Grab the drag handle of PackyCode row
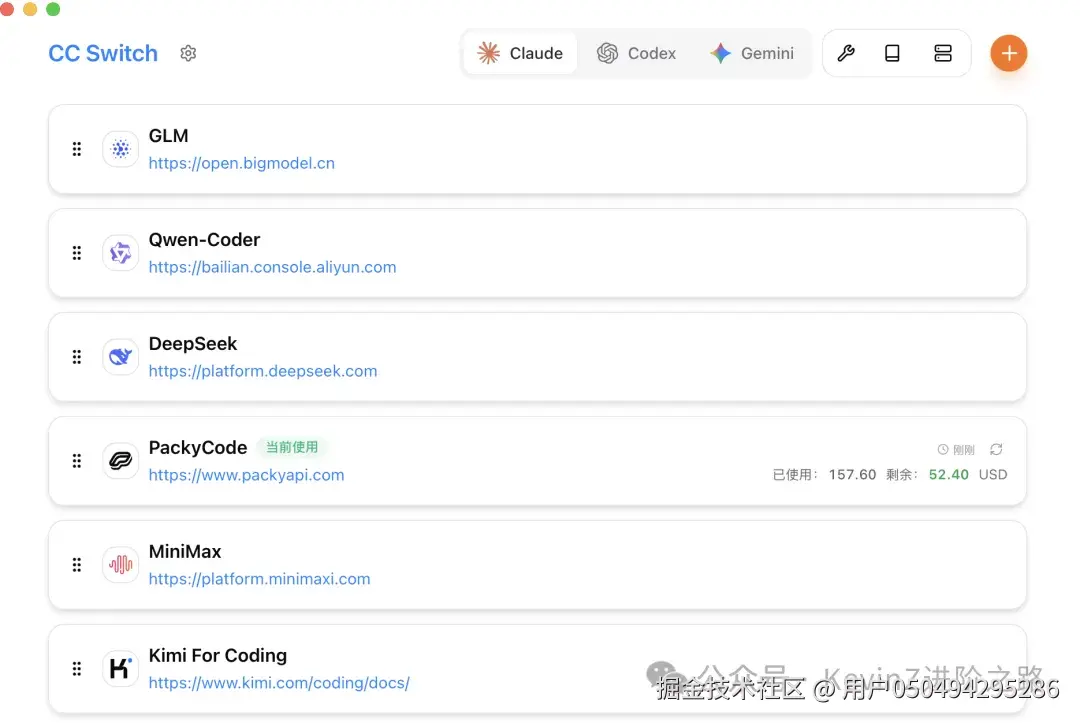The height and width of the screenshot is (723, 1080). (76, 461)
